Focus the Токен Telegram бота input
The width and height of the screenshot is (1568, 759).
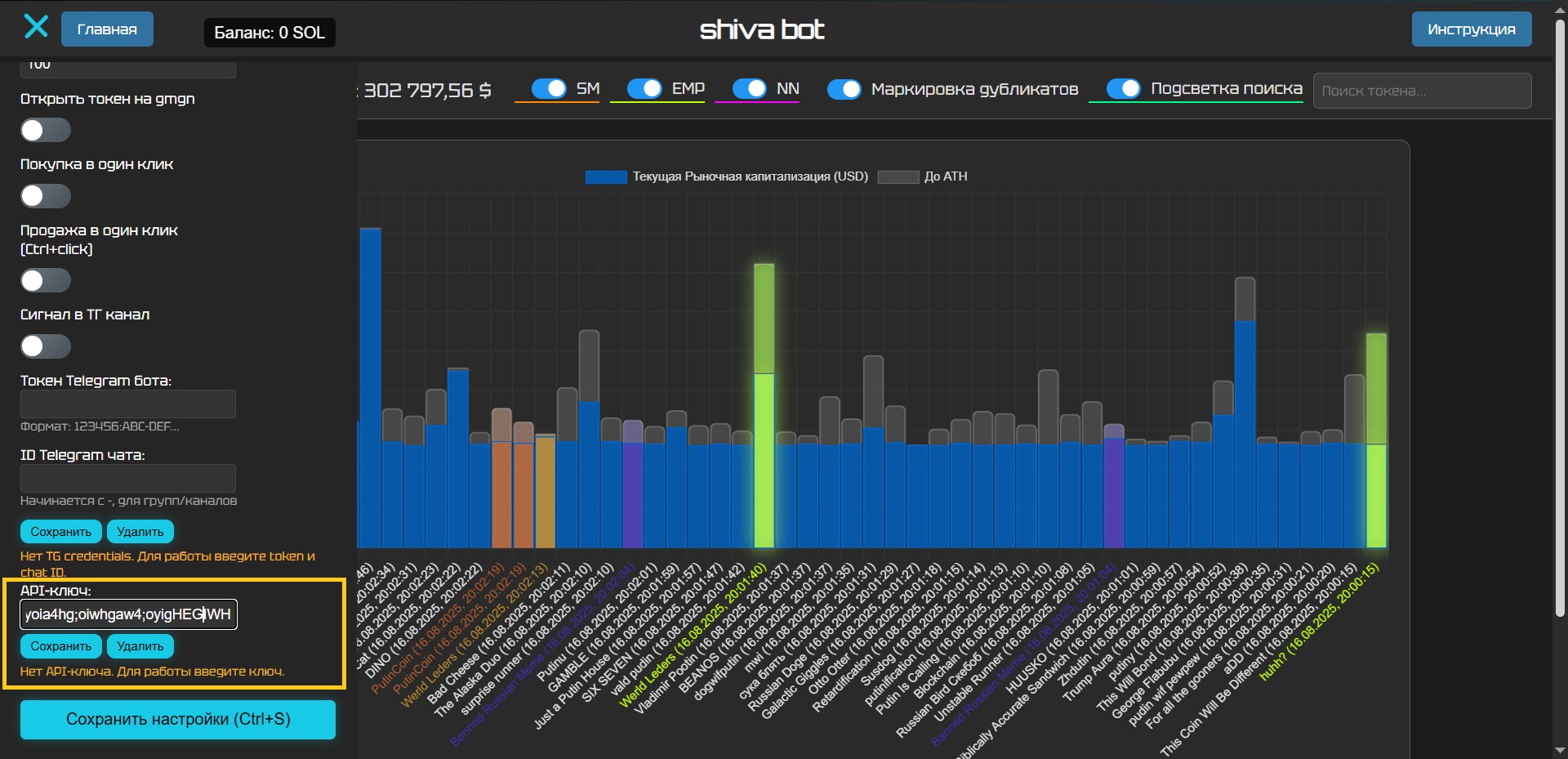click(x=128, y=404)
